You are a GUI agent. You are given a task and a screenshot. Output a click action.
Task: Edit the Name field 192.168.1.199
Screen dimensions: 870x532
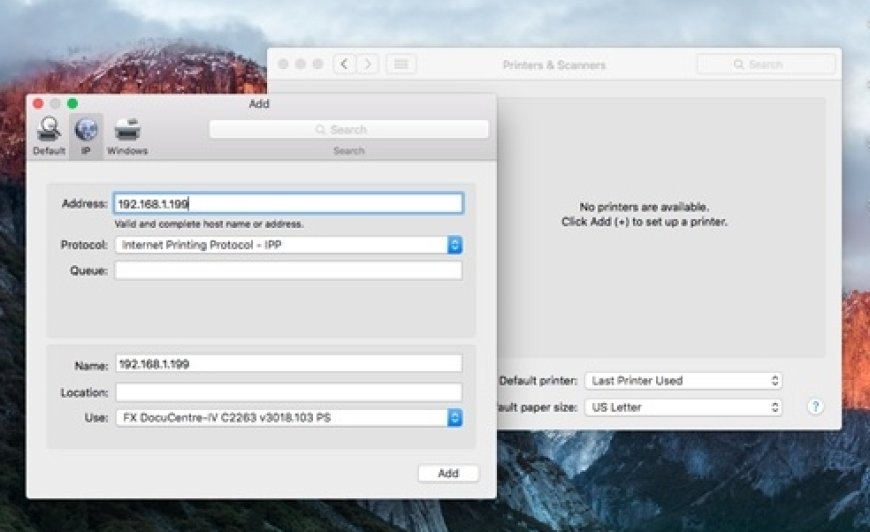point(288,364)
